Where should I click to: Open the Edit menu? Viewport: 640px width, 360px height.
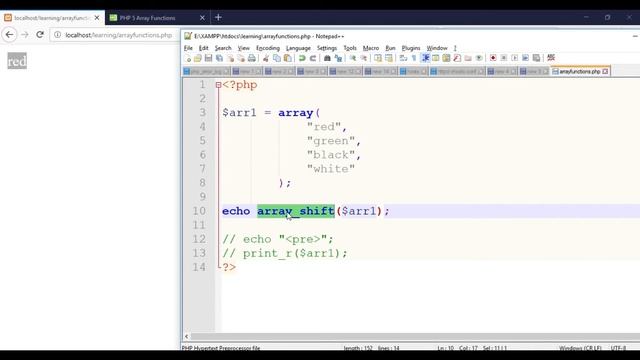(x=203, y=48)
